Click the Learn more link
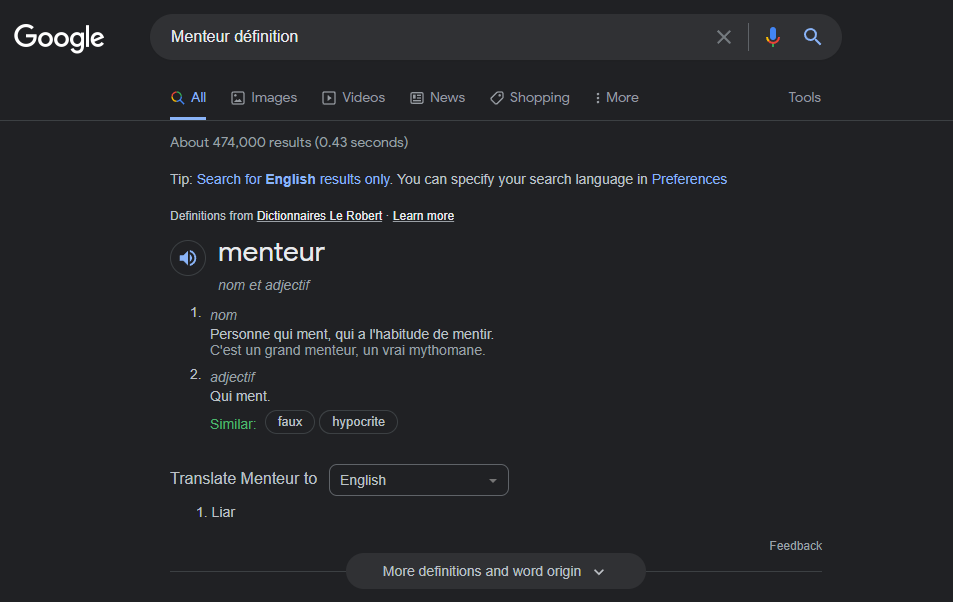This screenshot has width=953, height=602. [423, 216]
